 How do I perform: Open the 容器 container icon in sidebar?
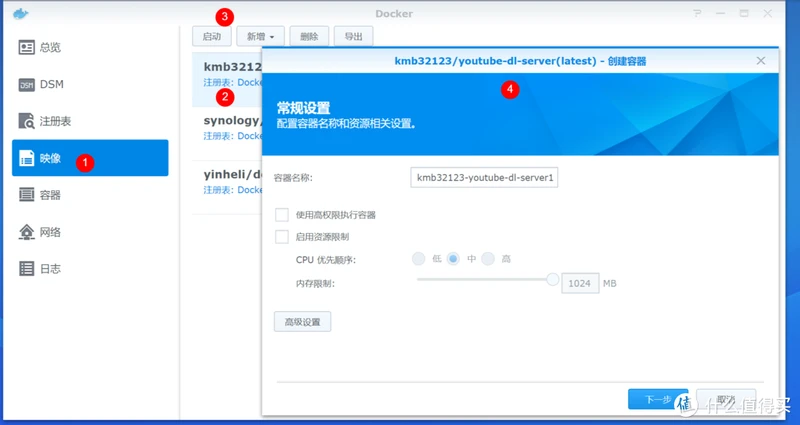[27, 195]
